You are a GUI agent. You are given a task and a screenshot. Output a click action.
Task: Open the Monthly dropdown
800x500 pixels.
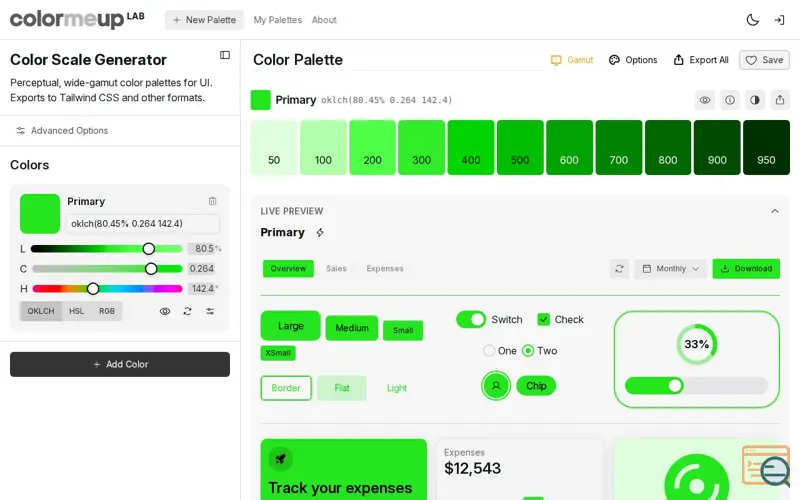[x=670, y=268]
